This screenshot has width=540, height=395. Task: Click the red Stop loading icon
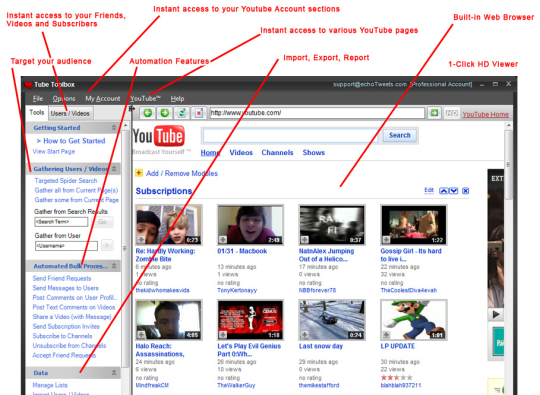tap(199, 113)
